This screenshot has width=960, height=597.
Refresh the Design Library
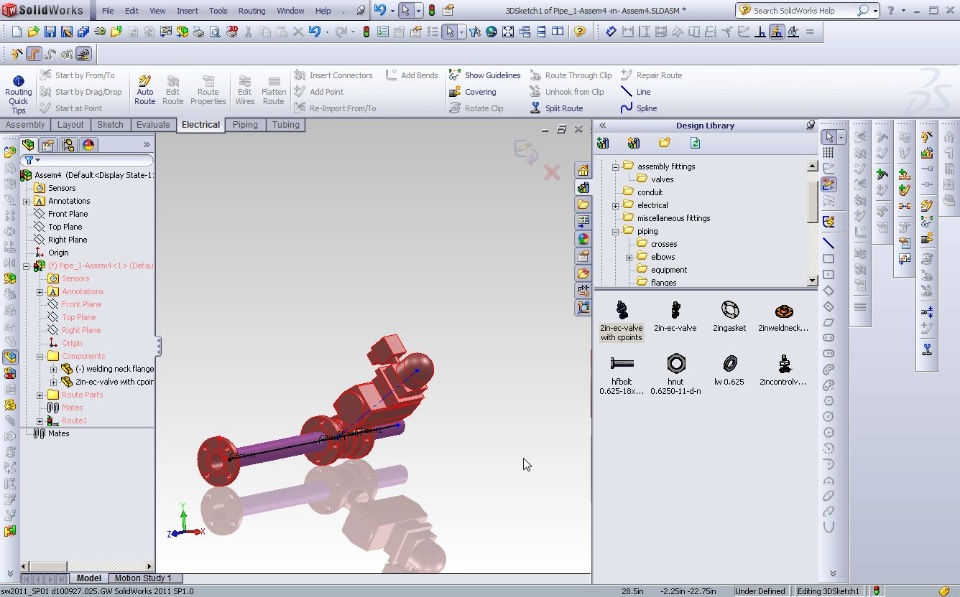point(695,143)
